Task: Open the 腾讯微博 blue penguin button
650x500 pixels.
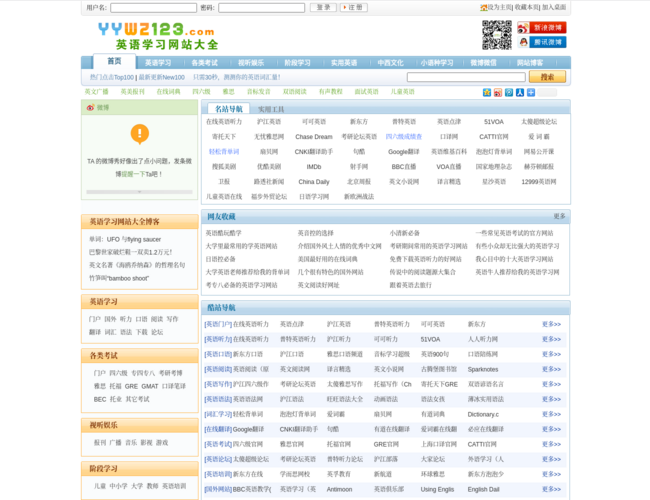Action: tap(541, 42)
